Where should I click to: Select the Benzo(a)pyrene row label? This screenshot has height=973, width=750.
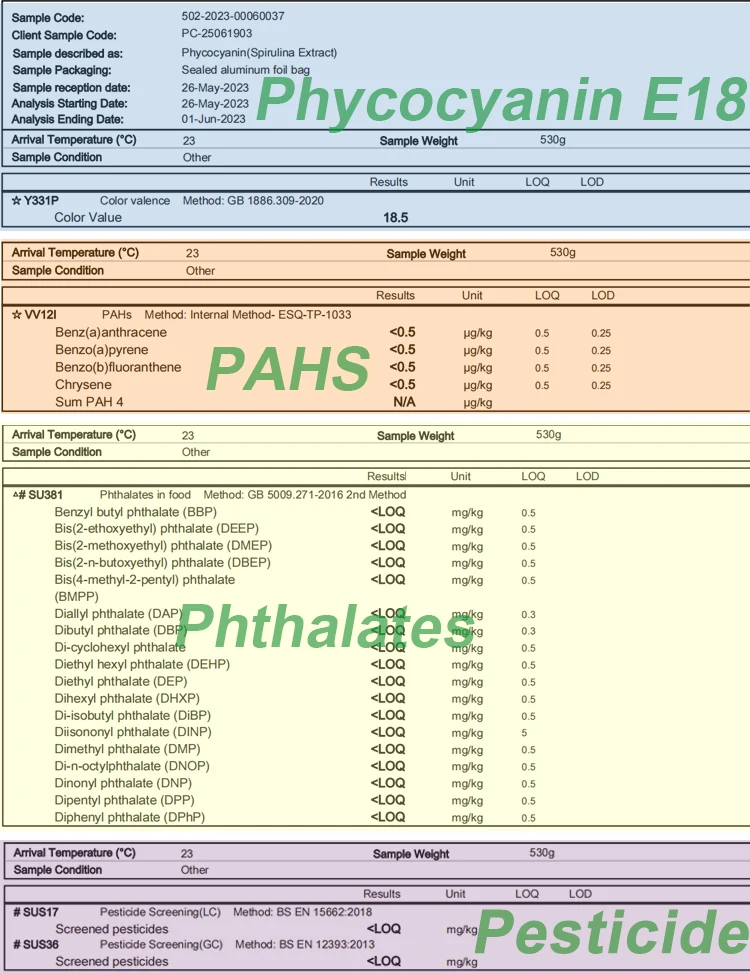(x=101, y=350)
